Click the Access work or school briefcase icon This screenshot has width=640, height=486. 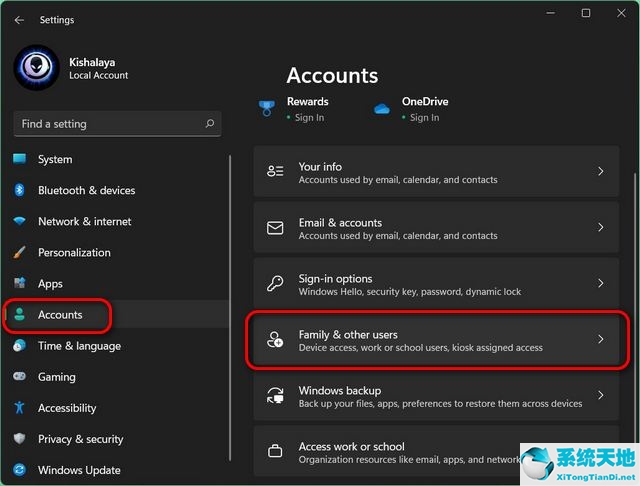click(275, 451)
